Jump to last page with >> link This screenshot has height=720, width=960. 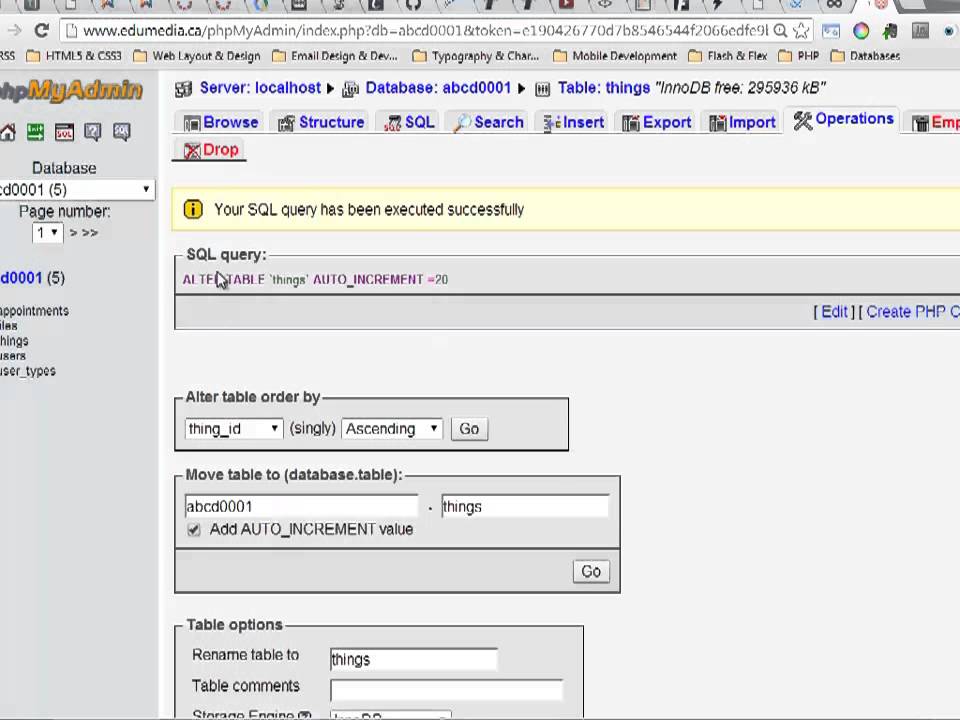90,233
